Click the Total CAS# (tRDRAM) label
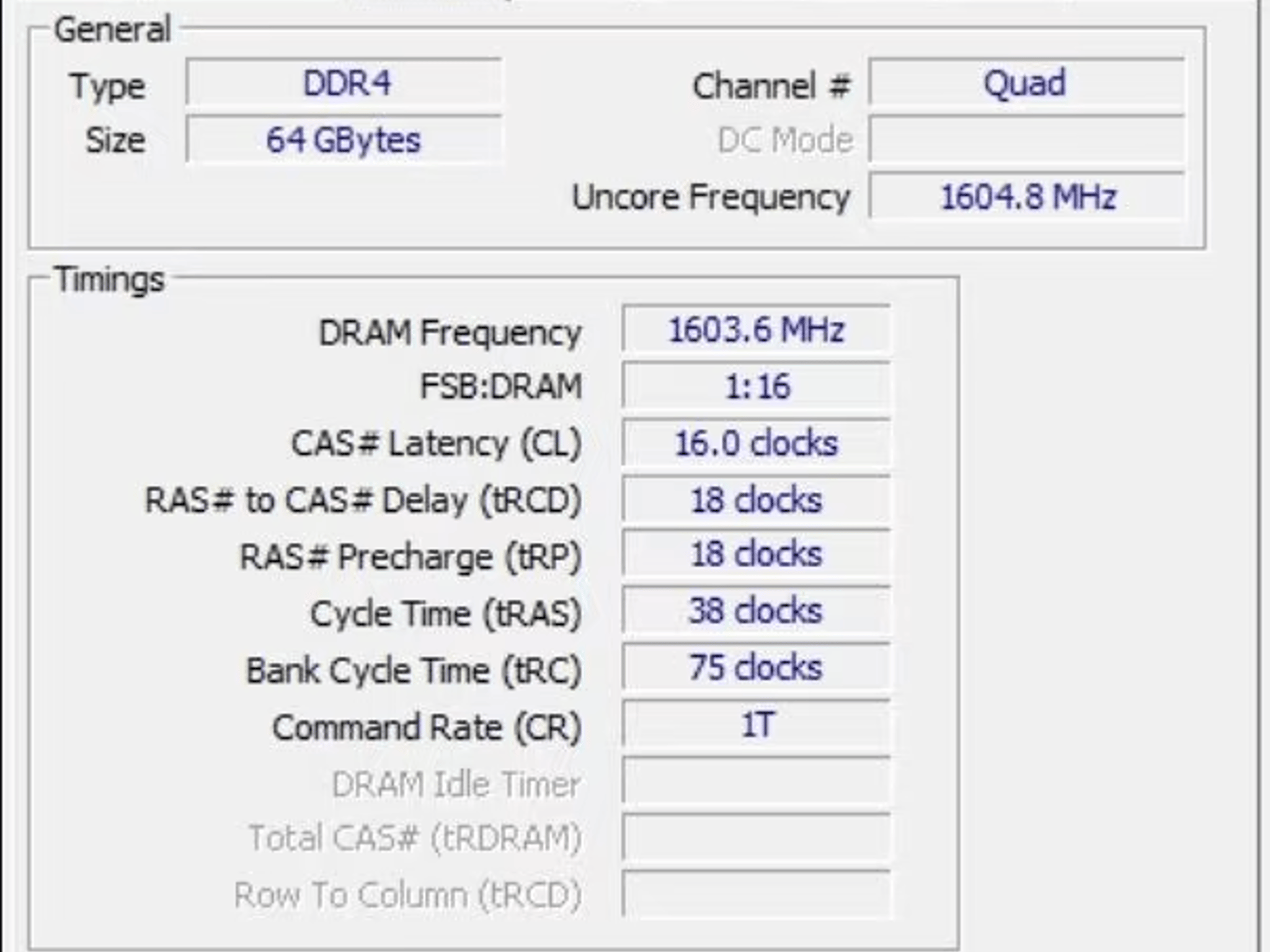Viewport: 1270px width, 952px height. pos(415,839)
